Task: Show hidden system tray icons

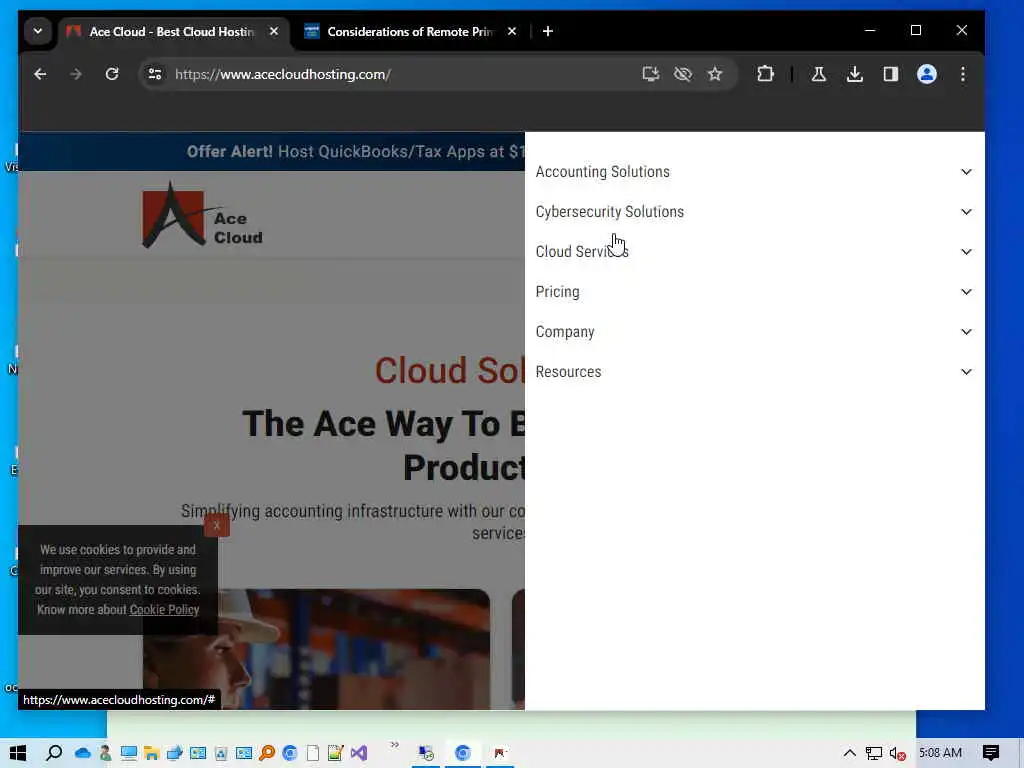Action: (x=849, y=753)
